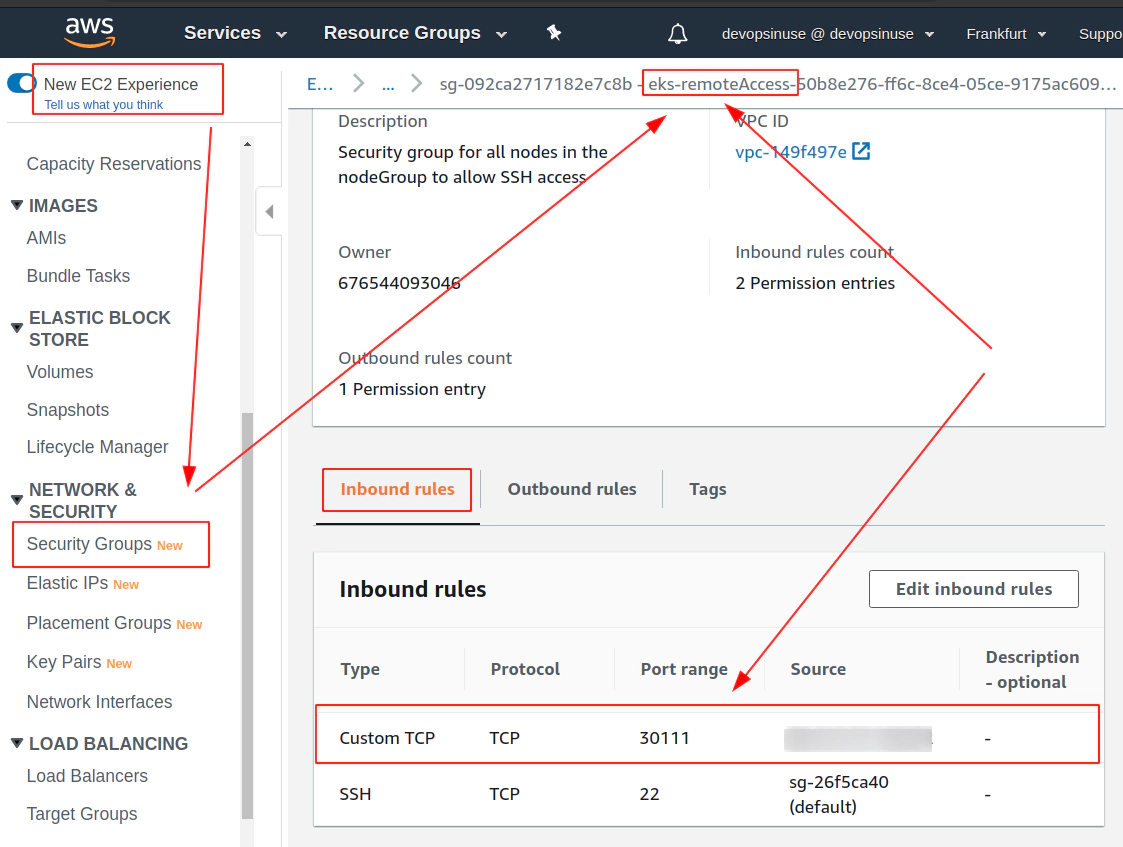Open Capacity Reservations in sidebar
Viewport: 1123px width, 847px height.
click(x=114, y=164)
